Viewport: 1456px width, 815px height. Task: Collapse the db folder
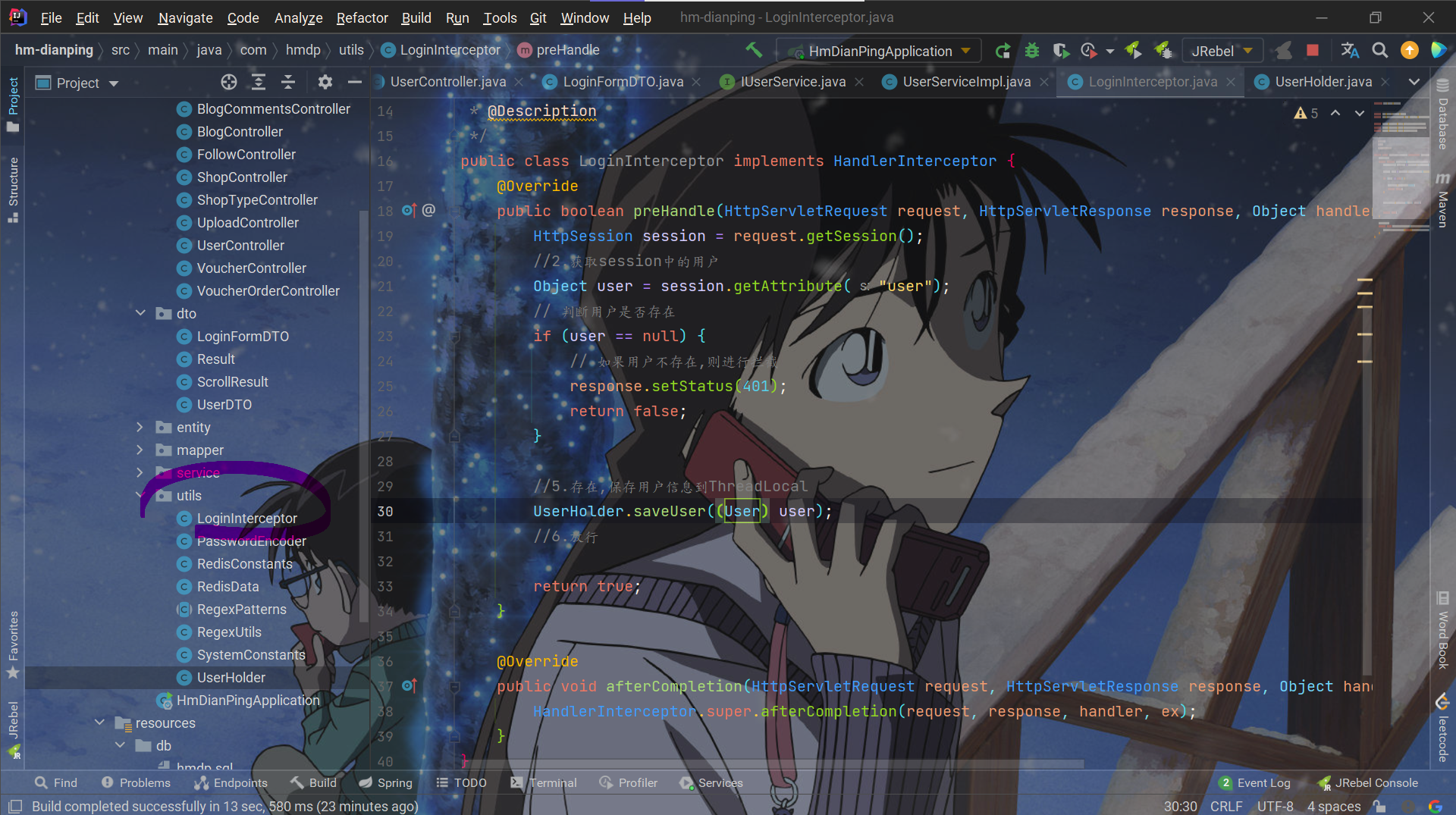tap(120, 745)
